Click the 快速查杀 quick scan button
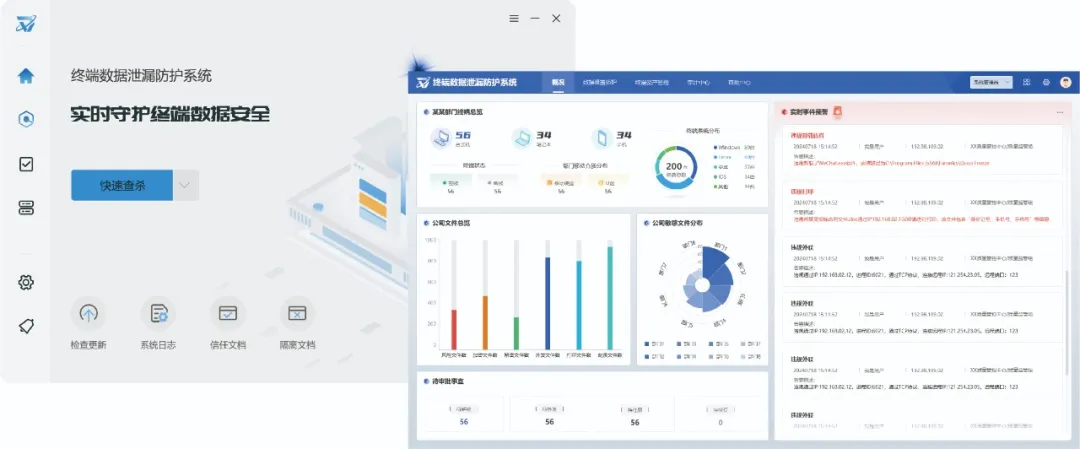Image resolution: width=1080 pixels, height=449 pixels. [122, 185]
